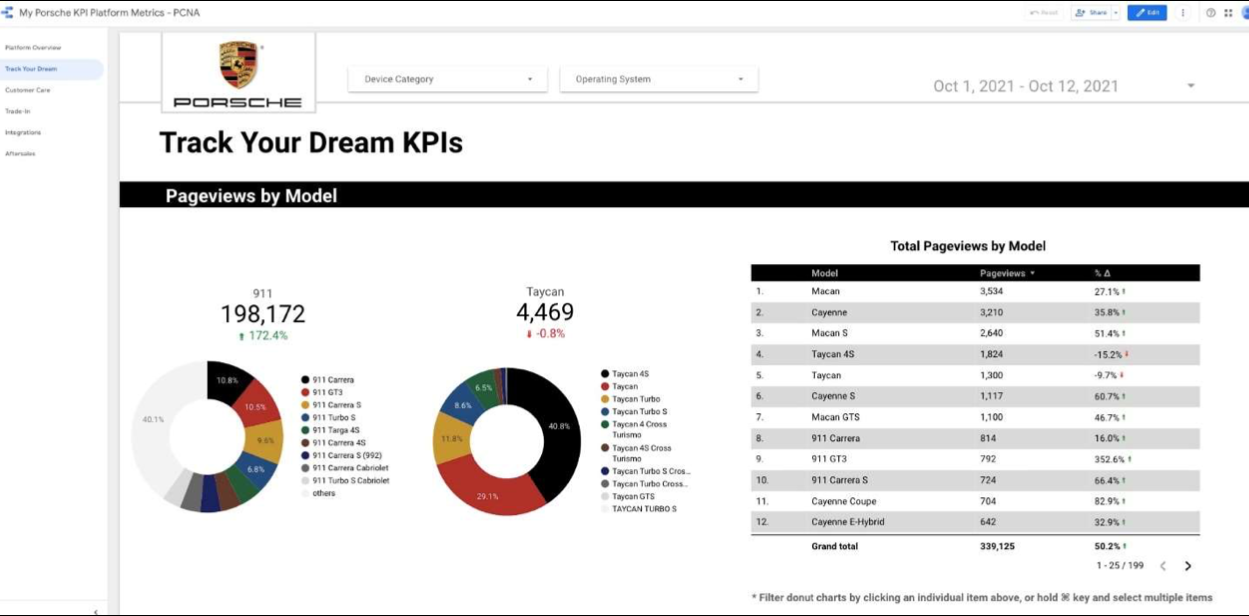Open the Integrations page
Screen dimensions: 1249x616
pyautogui.click(x=23, y=132)
